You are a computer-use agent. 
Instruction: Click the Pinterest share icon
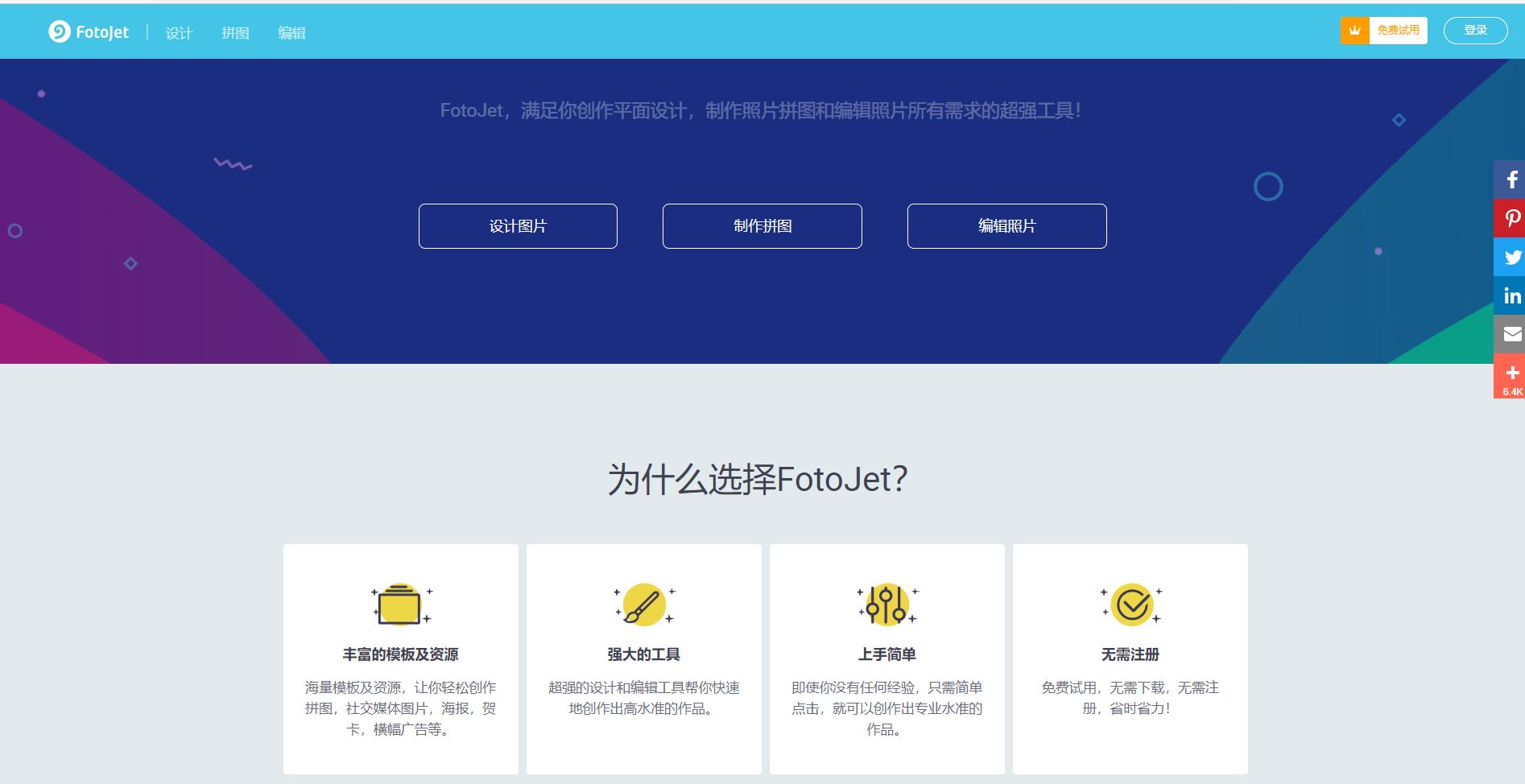click(1511, 218)
